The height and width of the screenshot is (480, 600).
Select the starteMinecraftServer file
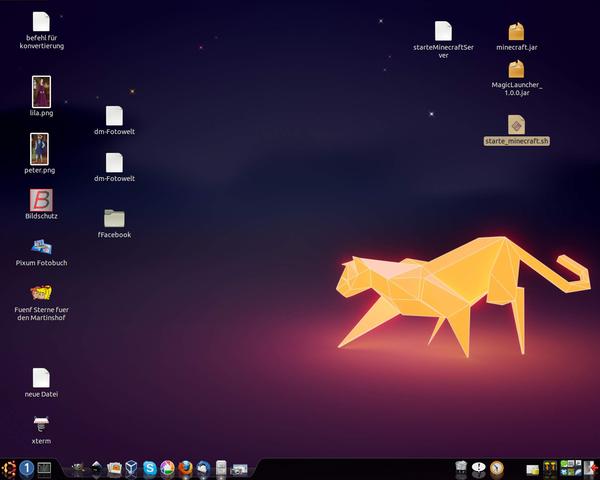click(443, 31)
